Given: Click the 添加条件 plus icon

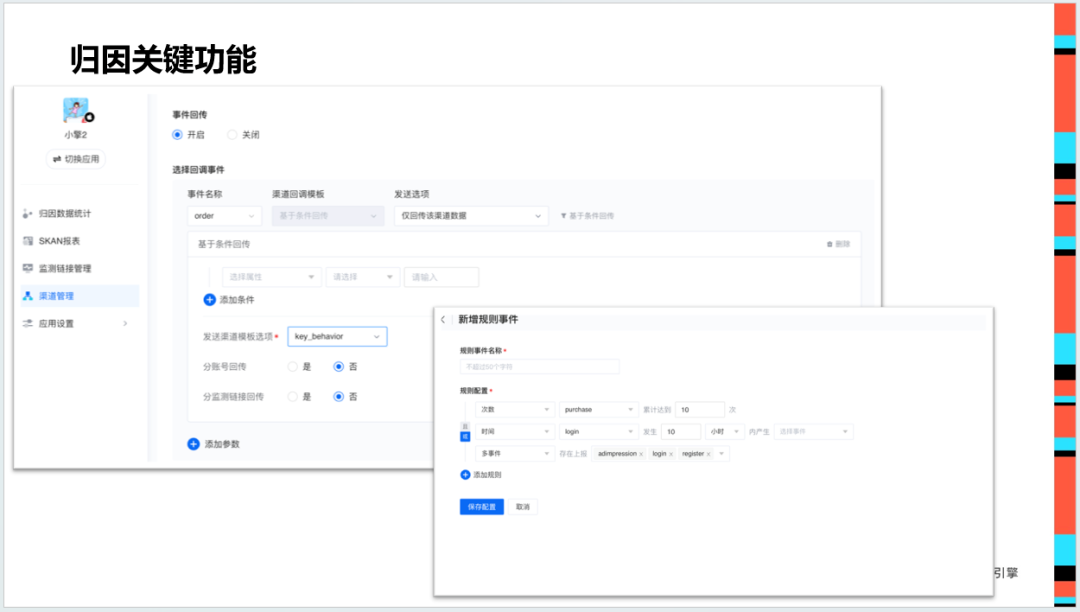Looking at the screenshot, I should point(210,298).
